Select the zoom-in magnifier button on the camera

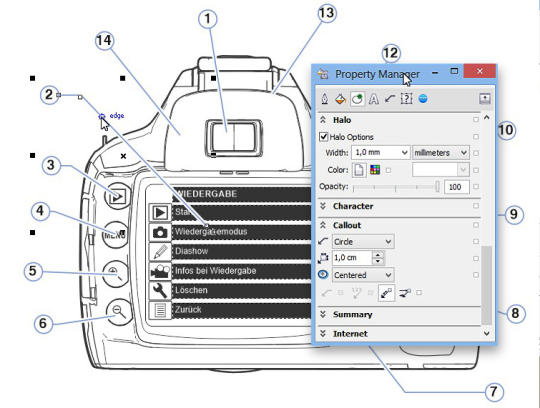pos(116,274)
